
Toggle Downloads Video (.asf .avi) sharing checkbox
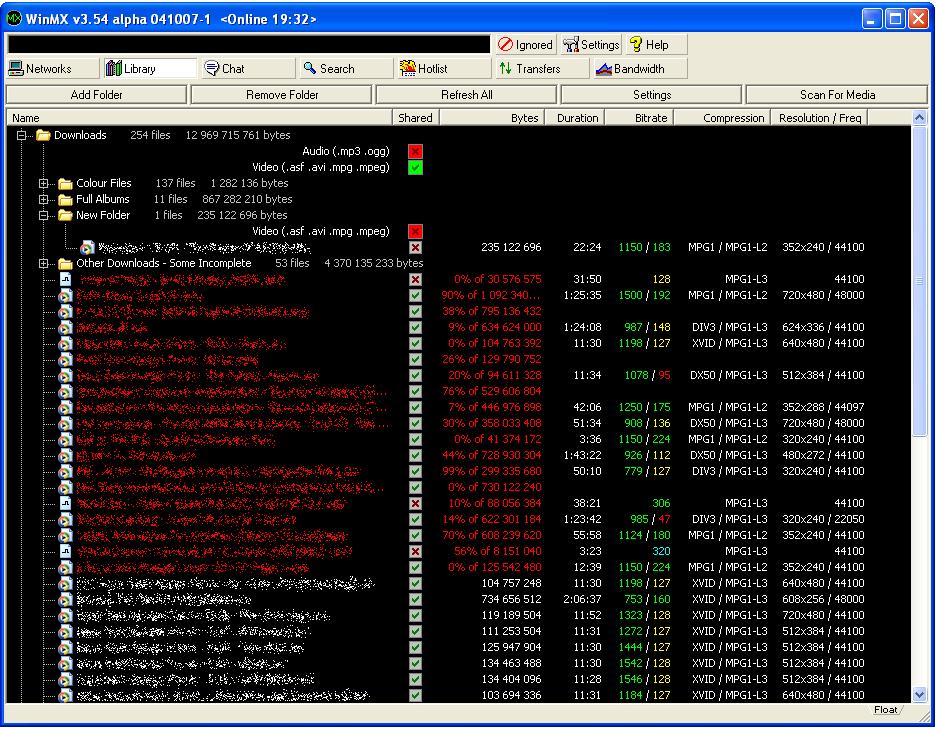pyautogui.click(x=415, y=168)
